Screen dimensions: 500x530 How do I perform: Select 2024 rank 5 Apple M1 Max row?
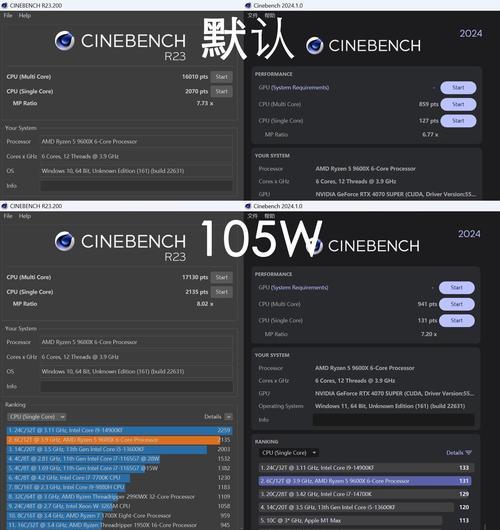(x=366, y=520)
